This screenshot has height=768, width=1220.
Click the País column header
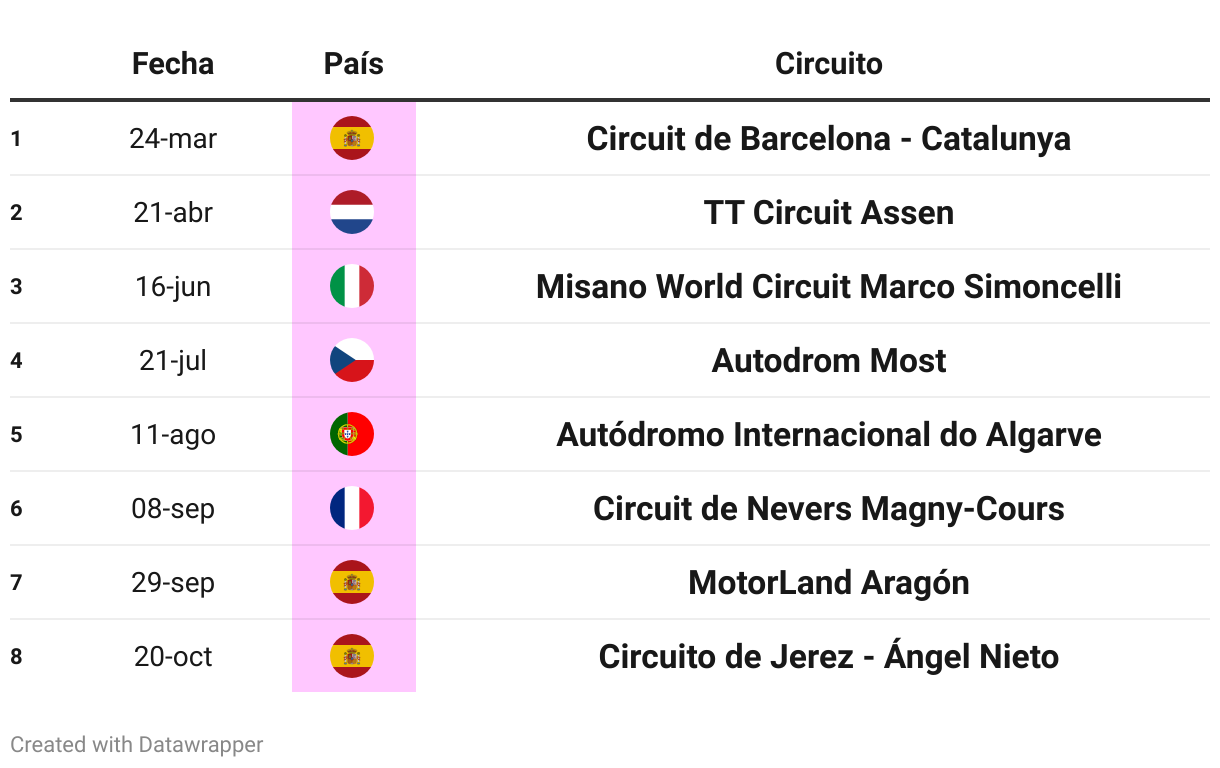tap(354, 64)
